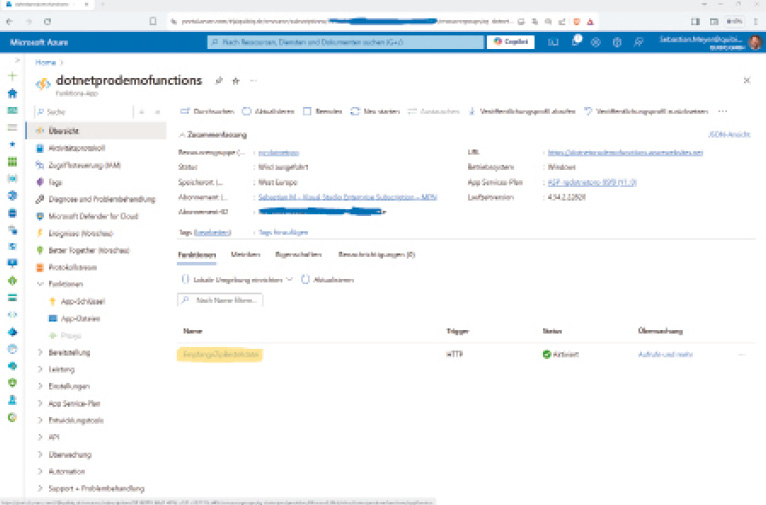Open Ereignisse (Vorschau)
The image size is (766, 505).
click(81, 233)
